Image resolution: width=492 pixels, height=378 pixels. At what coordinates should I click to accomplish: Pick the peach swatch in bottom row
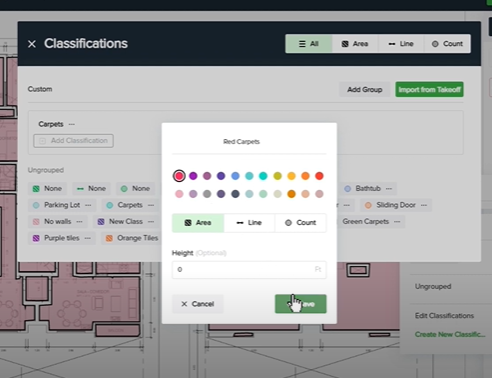tap(305, 194)
